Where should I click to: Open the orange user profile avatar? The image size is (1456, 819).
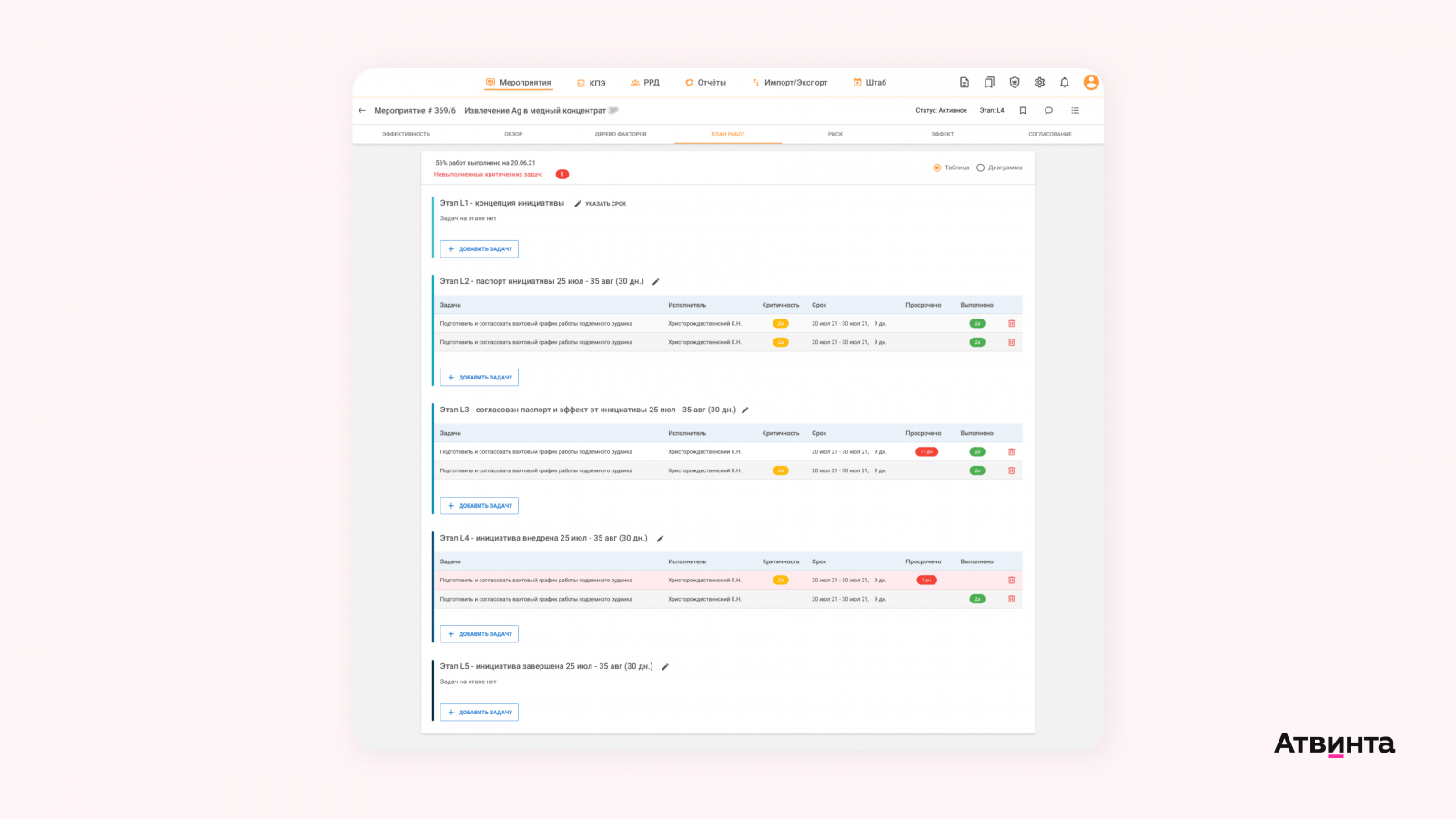(1091, 83)
